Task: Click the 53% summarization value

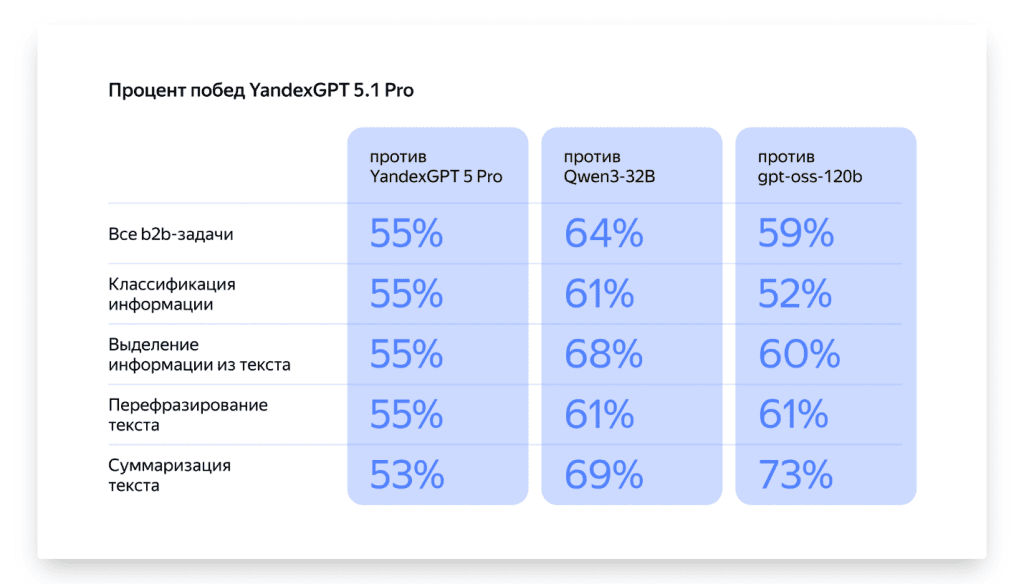Action: [406, 475]
